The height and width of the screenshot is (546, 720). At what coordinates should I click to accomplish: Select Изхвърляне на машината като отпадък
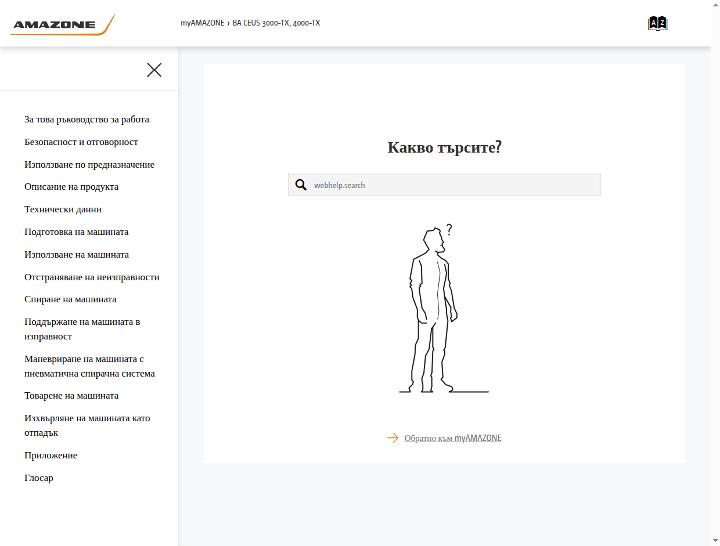(87, 425)
